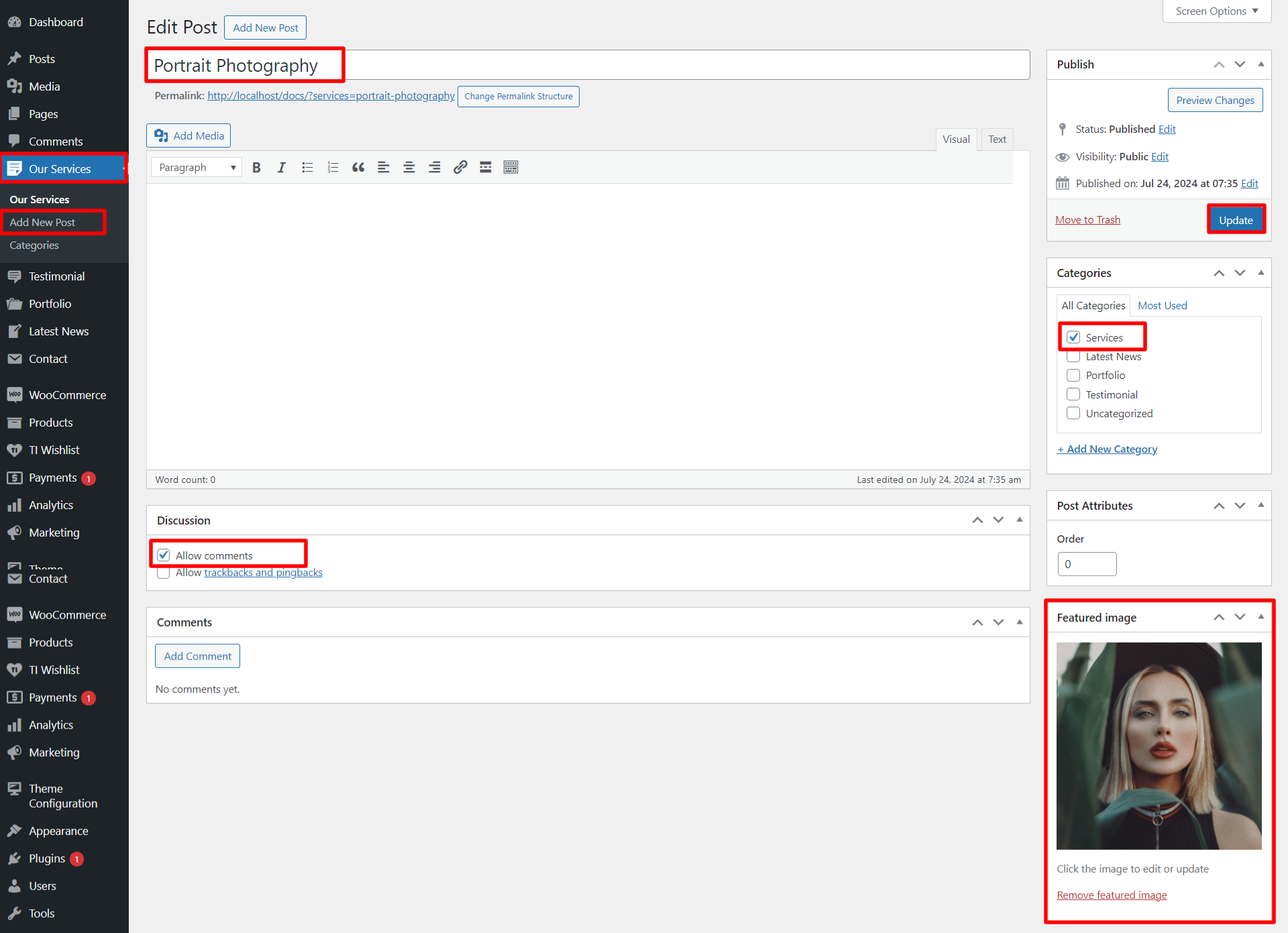
Task: Insert a bulleted list
Action: 307,168
